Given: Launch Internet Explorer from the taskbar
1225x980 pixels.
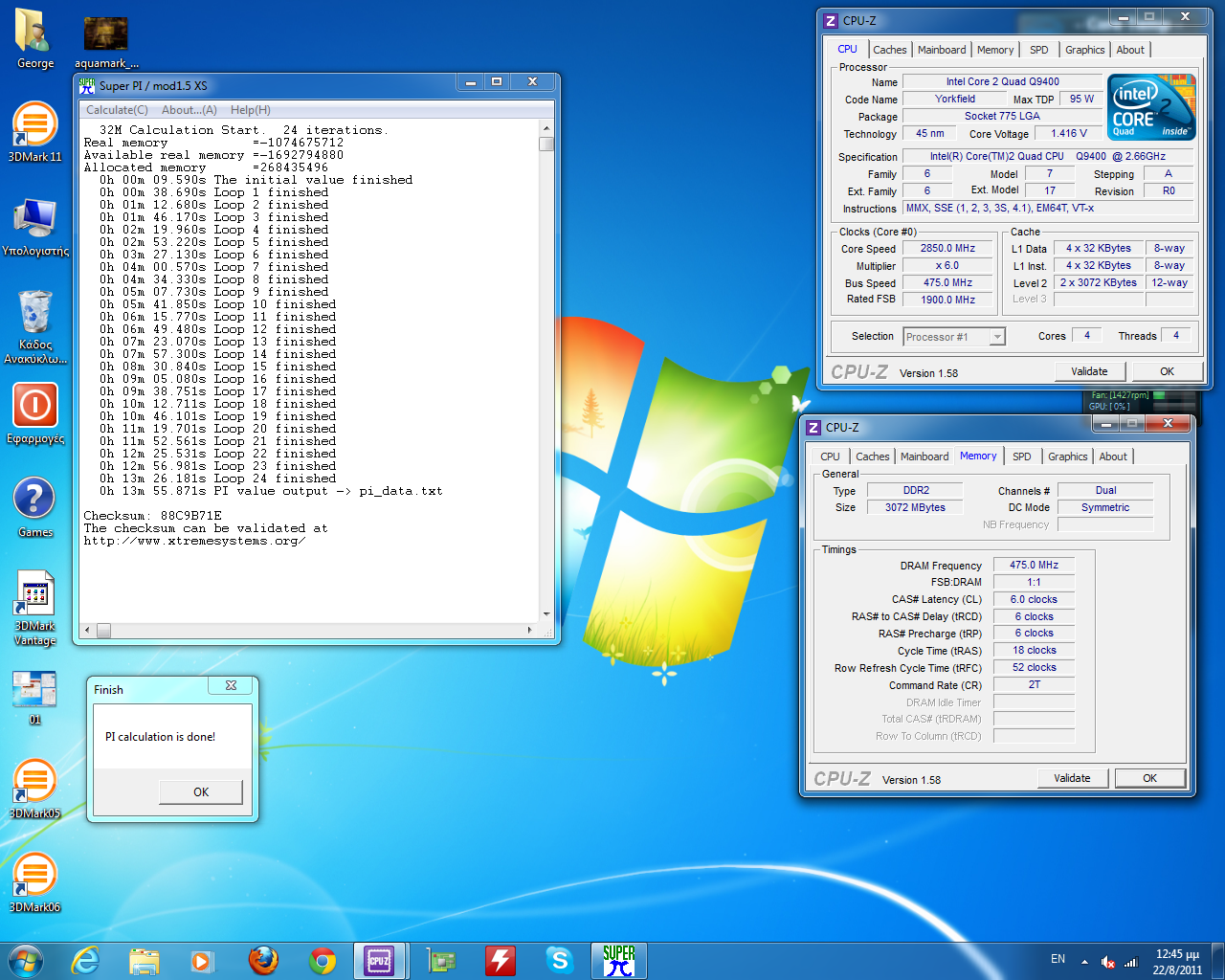Looking at the screenshot, I should (x=86, y=960).
